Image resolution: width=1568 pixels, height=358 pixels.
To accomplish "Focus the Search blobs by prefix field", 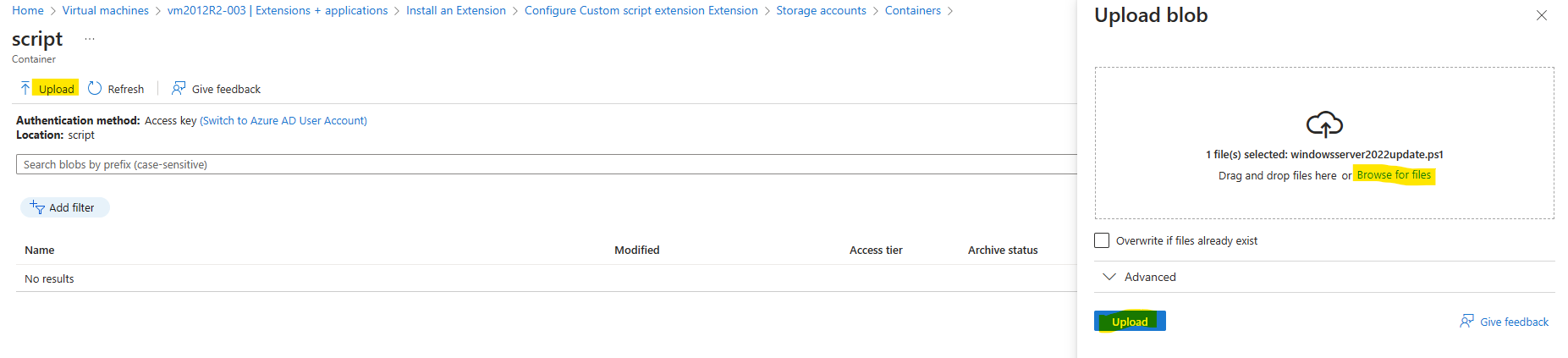I will 546,164.
